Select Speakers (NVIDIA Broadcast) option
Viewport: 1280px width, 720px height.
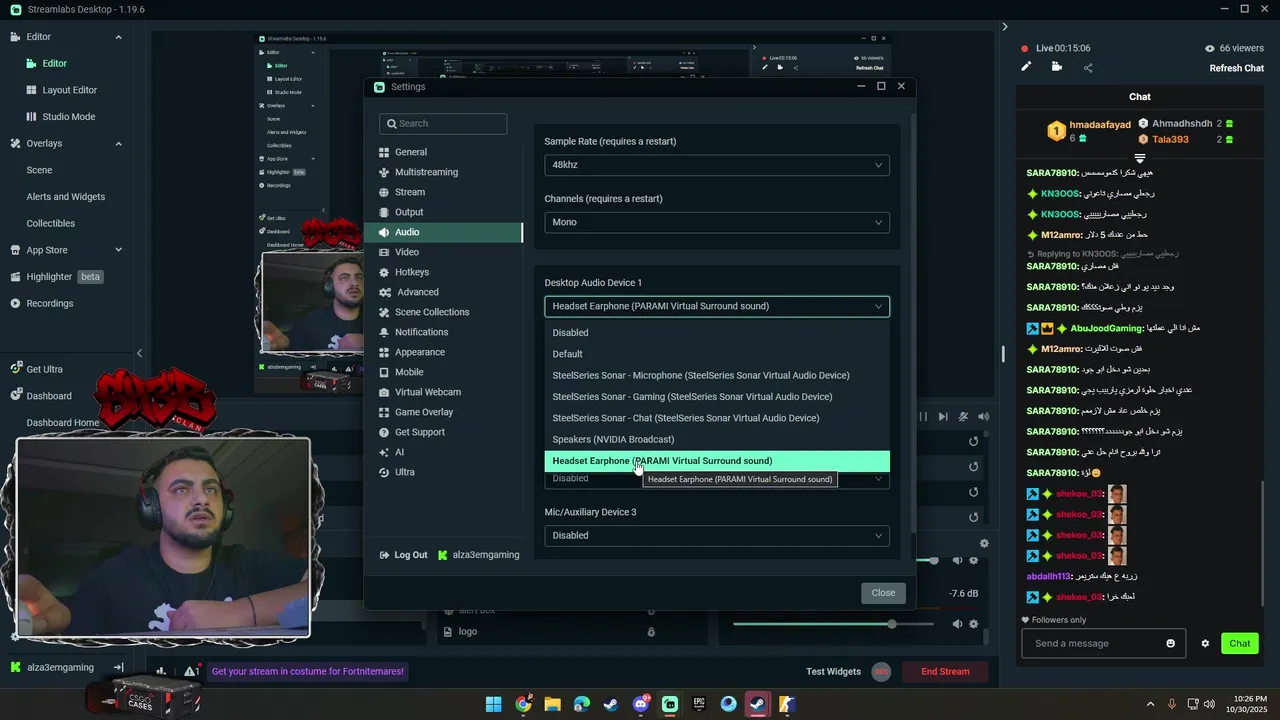716,439
